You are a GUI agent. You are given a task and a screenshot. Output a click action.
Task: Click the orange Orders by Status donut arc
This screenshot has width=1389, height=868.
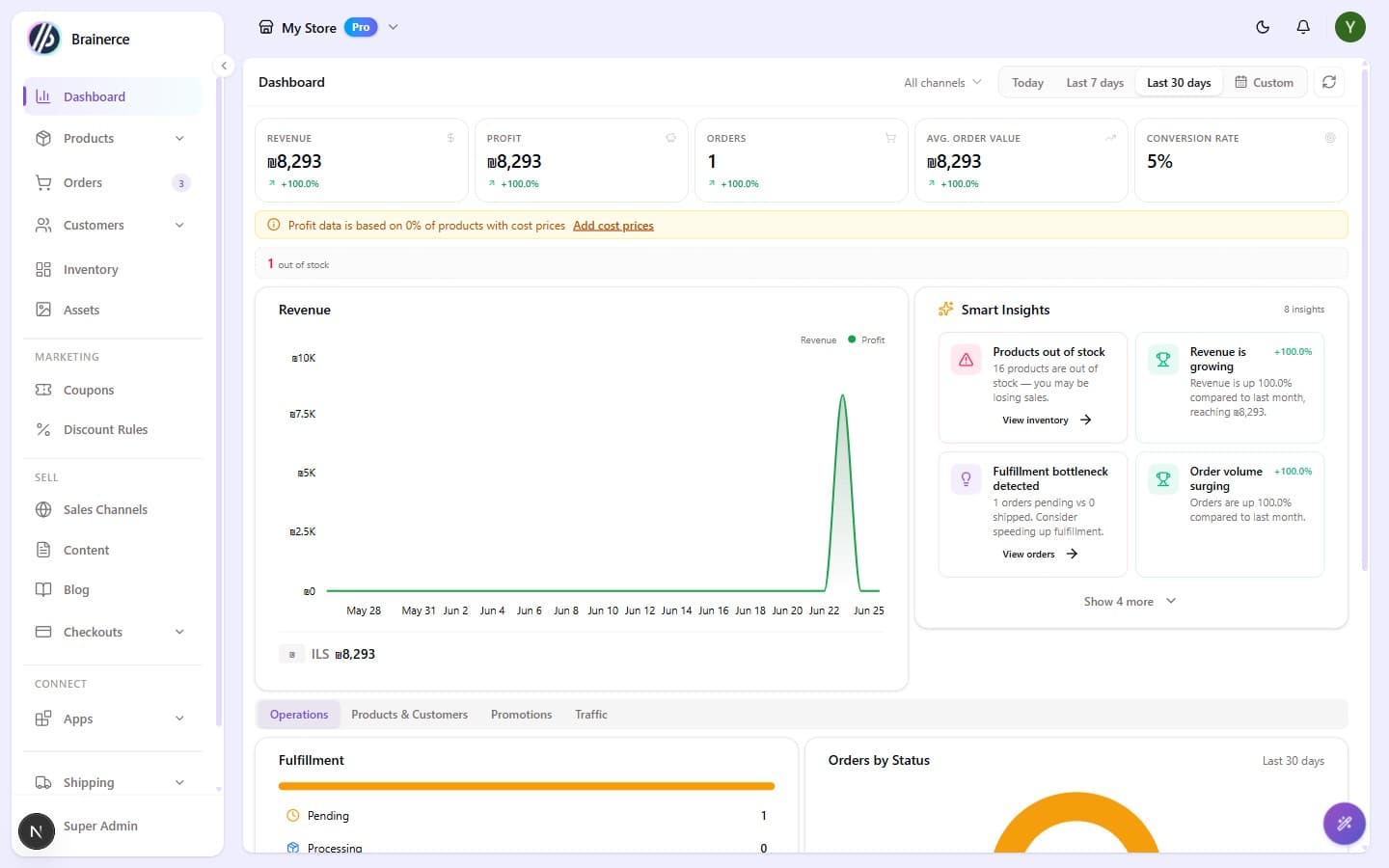[1076, 808]
